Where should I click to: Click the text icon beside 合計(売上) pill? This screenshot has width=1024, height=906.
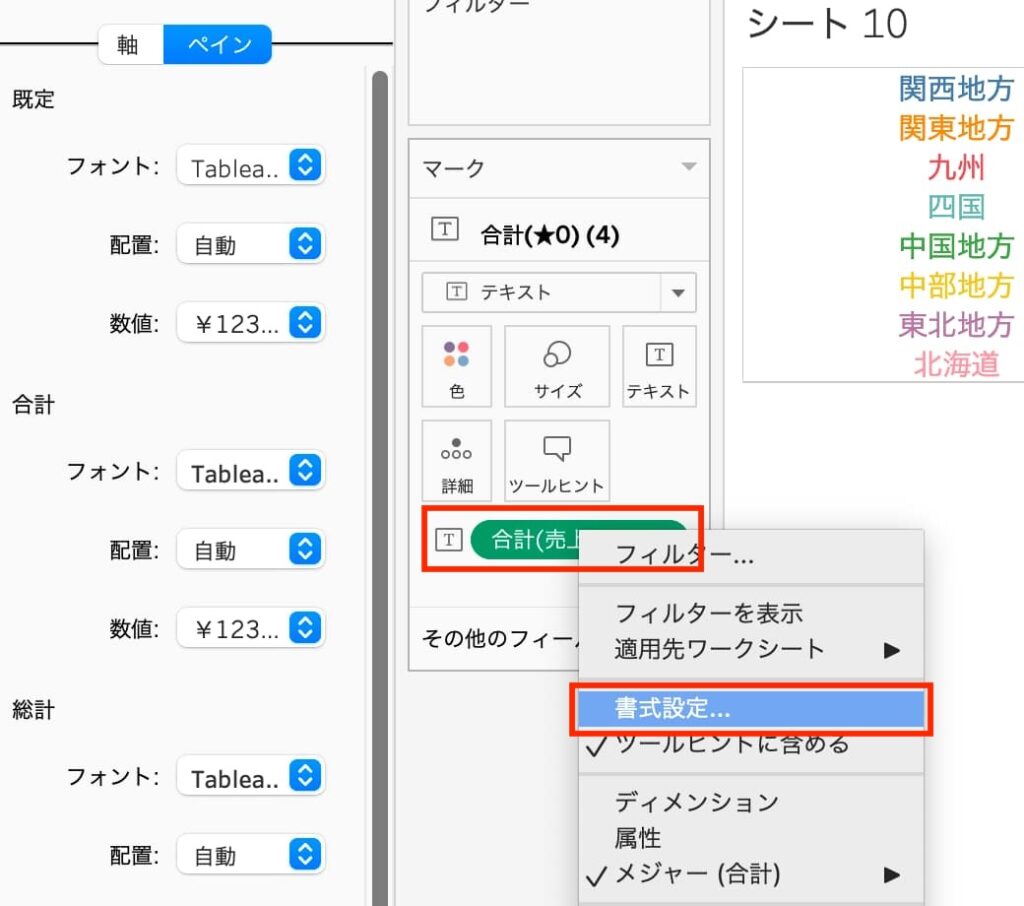[x=450, y=540]
